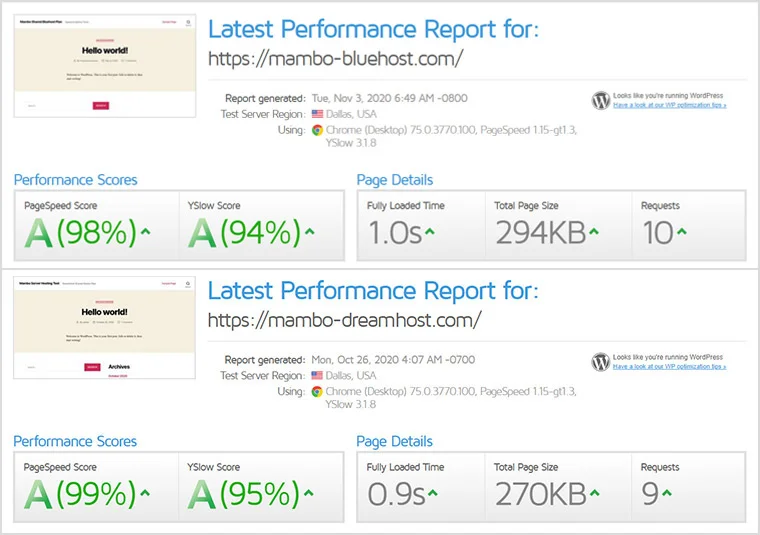Click the arrow beside 0.9s load time
The width and height of the screenshot is (760, 535).
pos(433,493)
